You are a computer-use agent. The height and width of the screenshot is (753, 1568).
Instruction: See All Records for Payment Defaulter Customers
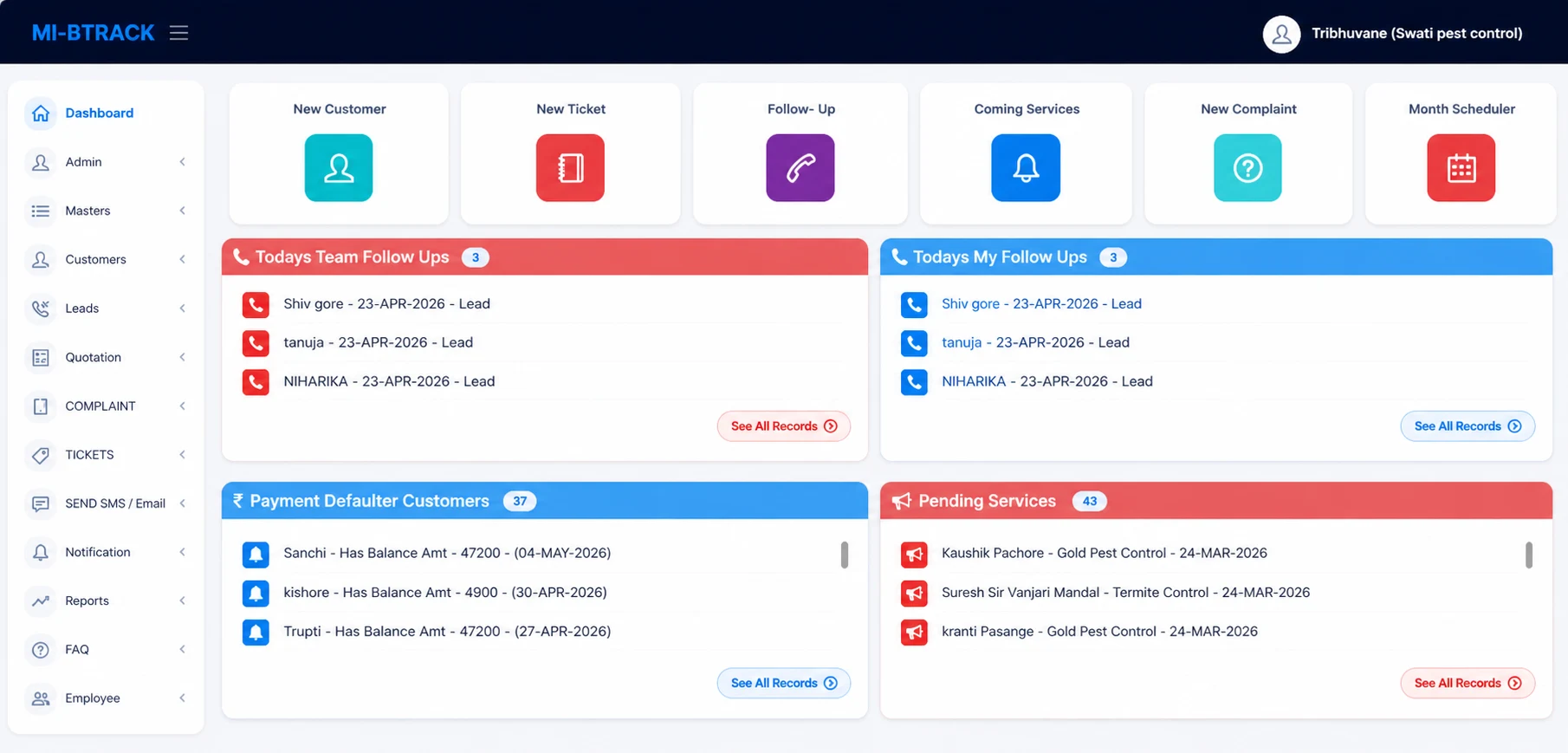(783, 683)
